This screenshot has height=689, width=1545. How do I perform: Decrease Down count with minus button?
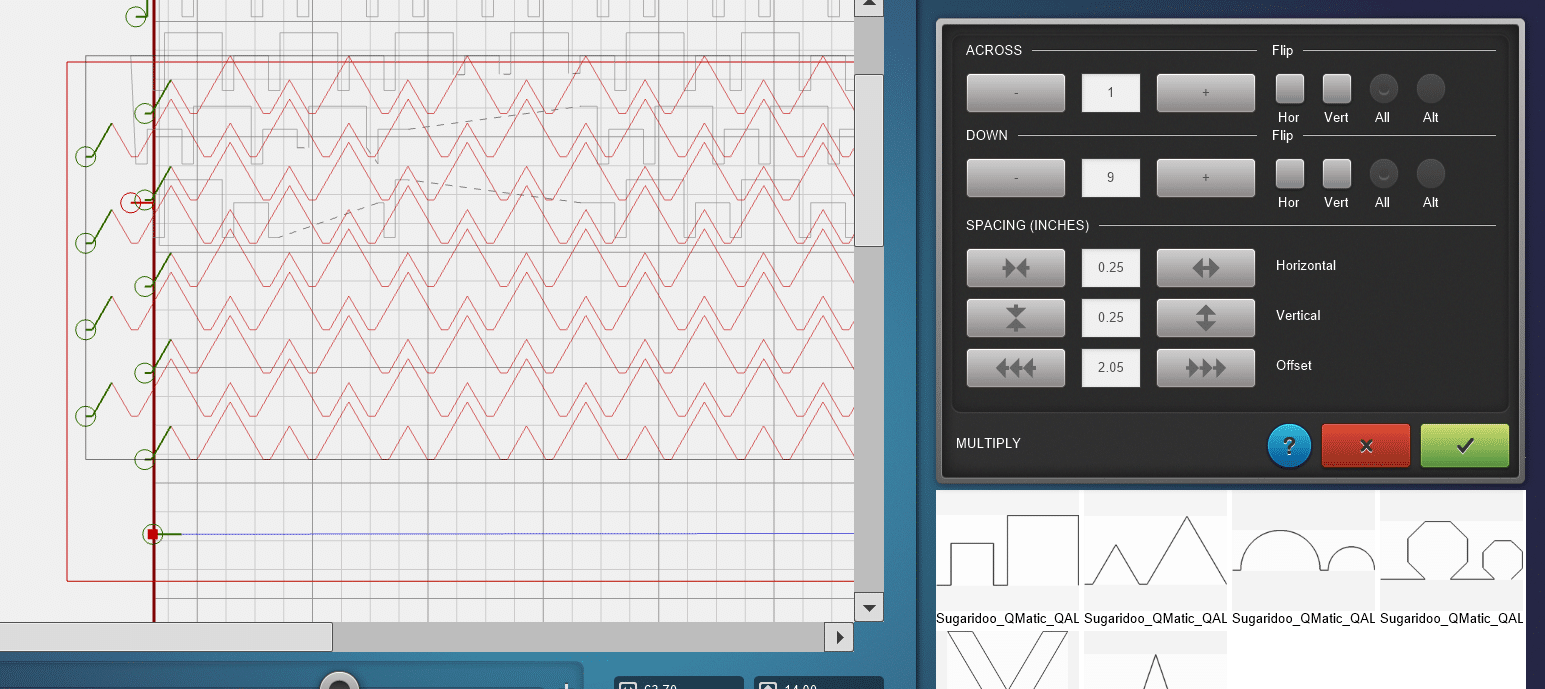pyautogui.click(x=1015, y=178)
